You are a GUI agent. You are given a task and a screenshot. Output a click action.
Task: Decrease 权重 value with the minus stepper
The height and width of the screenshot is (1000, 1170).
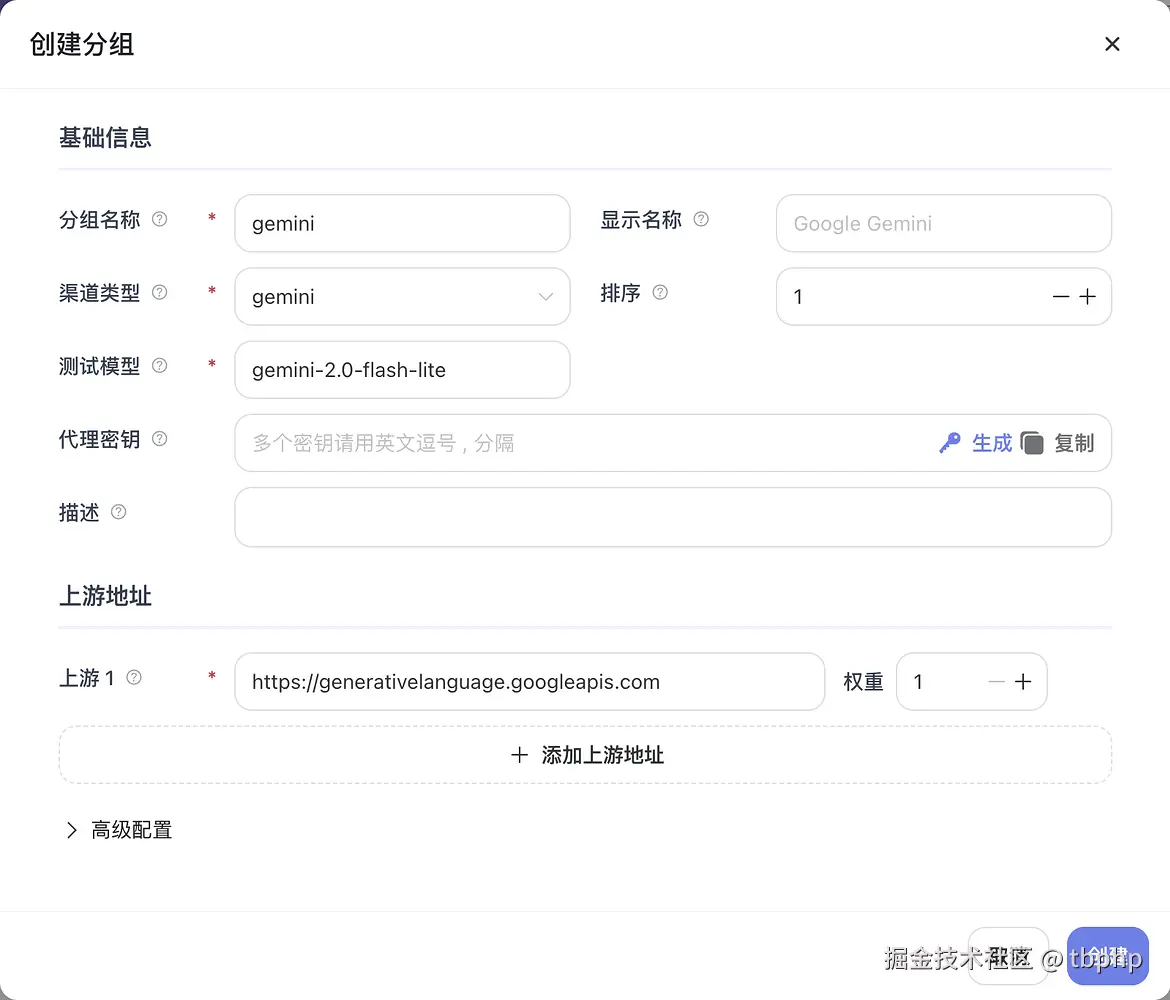tap(995, 681)
